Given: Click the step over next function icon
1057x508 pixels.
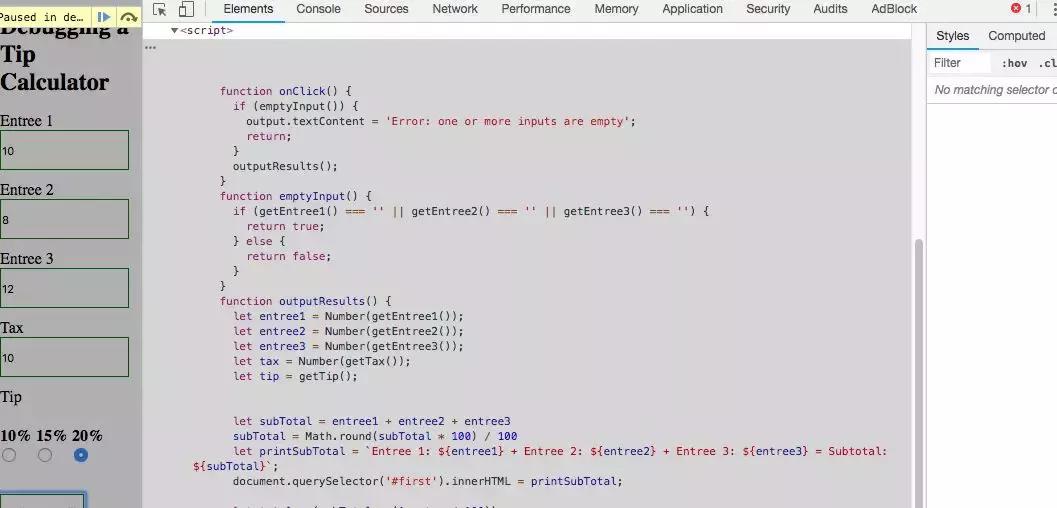Looking at the screenshot, I should (128, 17).
